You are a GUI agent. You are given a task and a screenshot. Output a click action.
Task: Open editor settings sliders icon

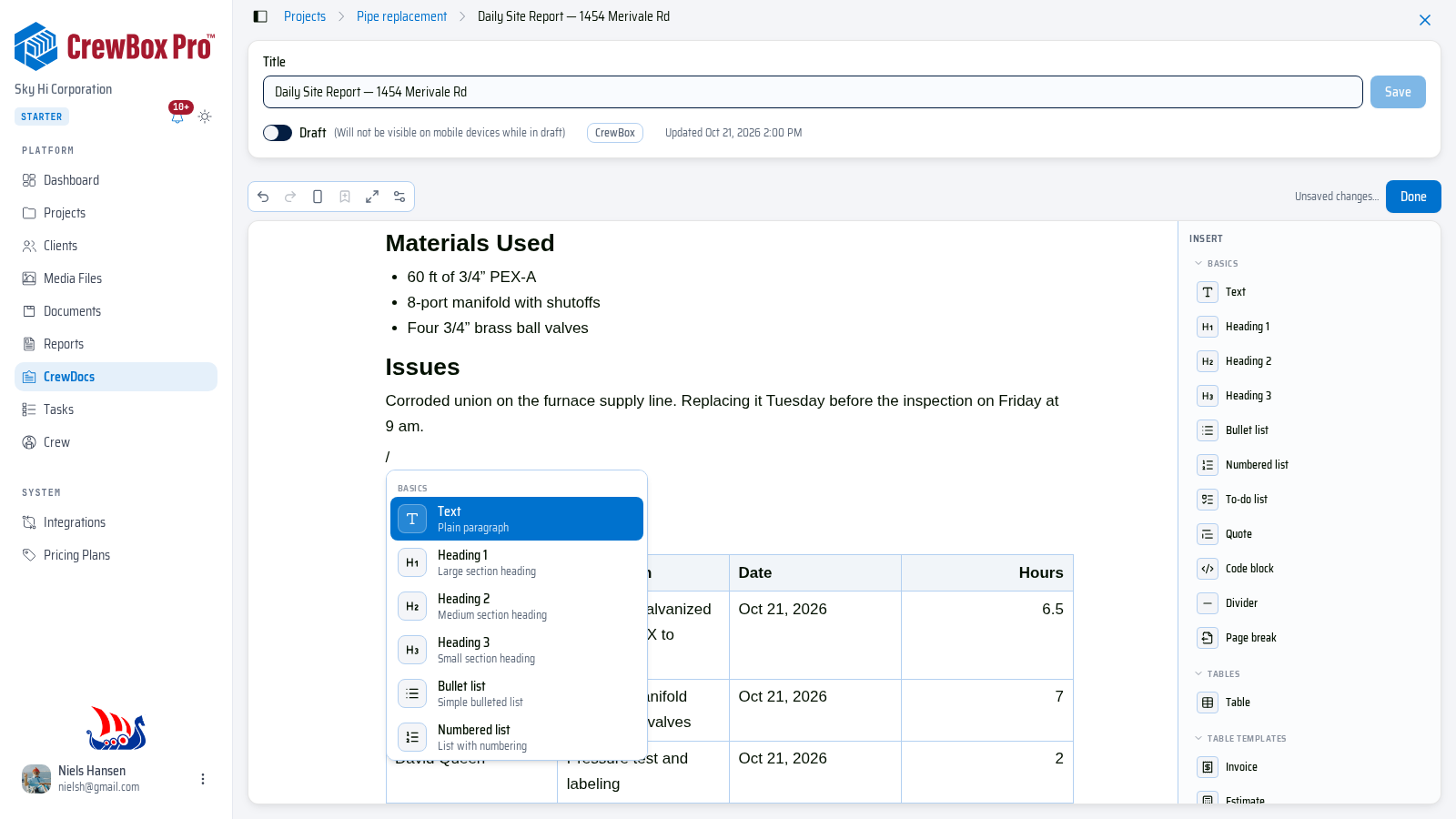click(399, 197)
